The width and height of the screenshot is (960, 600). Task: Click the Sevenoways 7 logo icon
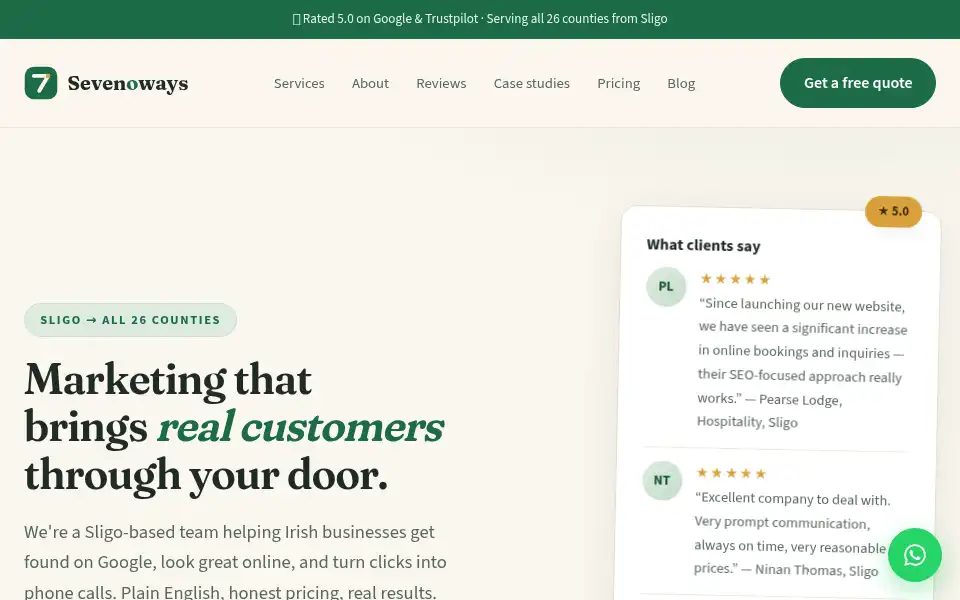coord(41,83)
